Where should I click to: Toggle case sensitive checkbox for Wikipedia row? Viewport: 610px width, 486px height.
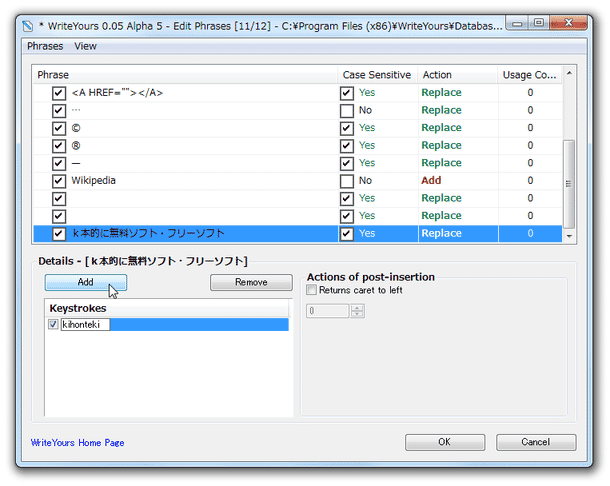point(347,181)
